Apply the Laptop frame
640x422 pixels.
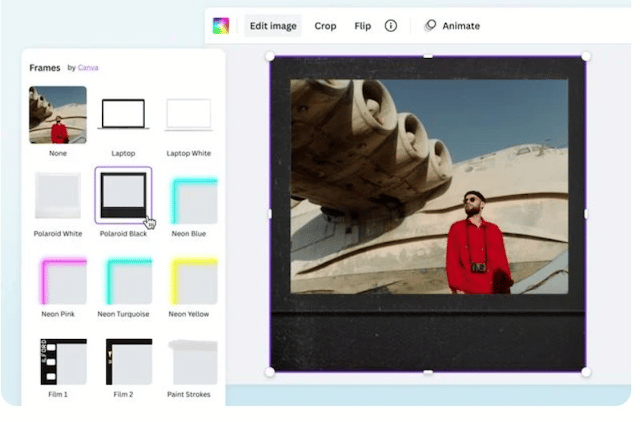pyautogui.click(x=123, y=114)
